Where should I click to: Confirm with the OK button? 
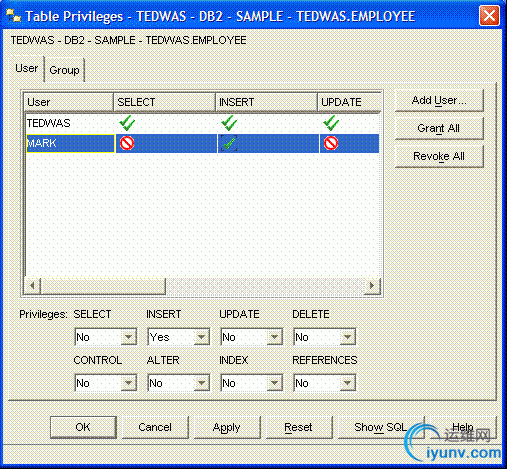tap(83, 427)
